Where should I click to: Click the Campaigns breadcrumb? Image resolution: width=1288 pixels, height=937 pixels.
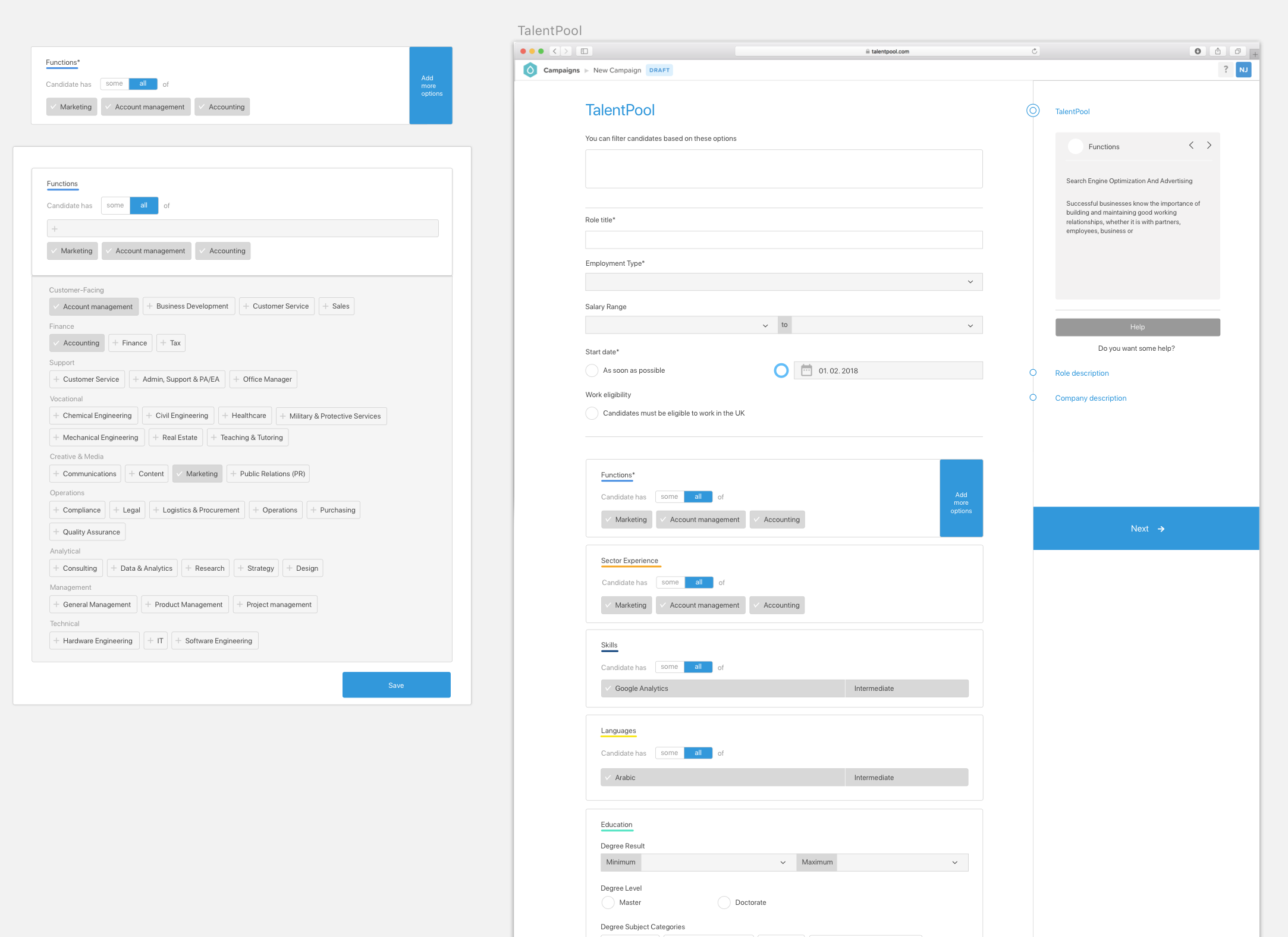tap(561, 70)
